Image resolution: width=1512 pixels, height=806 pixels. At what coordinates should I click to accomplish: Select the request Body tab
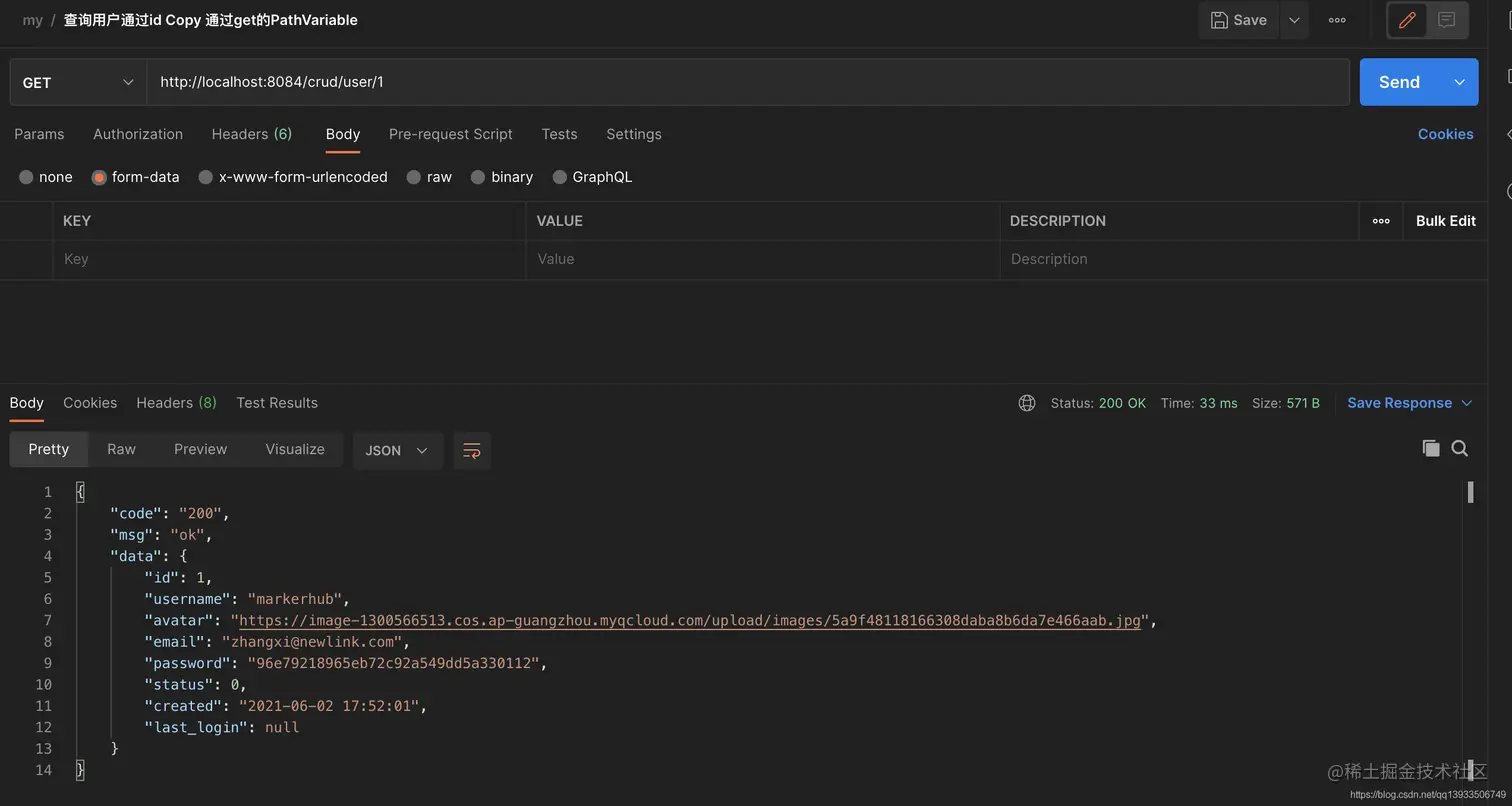tap(343, 134)
